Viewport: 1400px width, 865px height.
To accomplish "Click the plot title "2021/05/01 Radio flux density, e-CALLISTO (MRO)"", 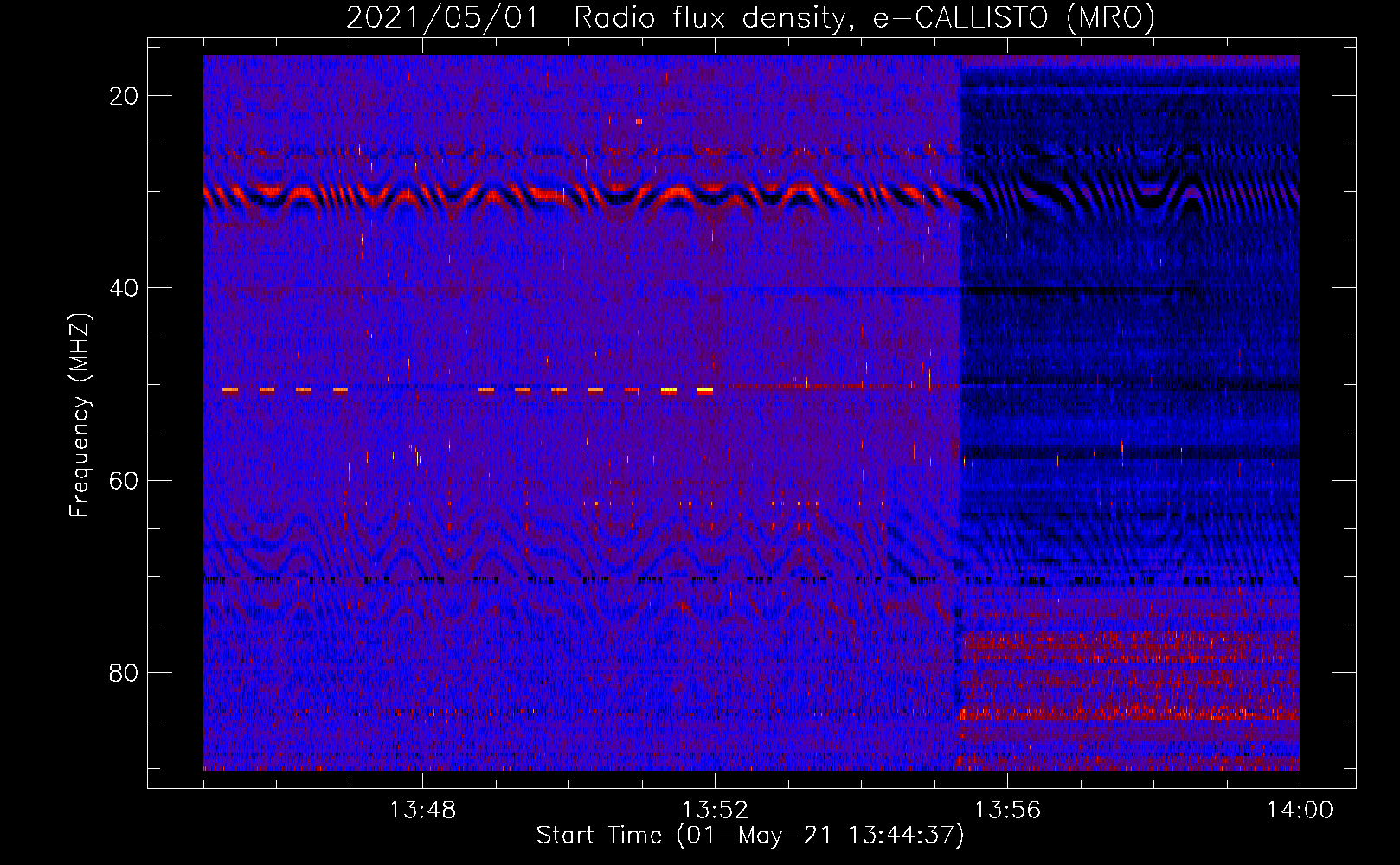I will pos(750,17).
